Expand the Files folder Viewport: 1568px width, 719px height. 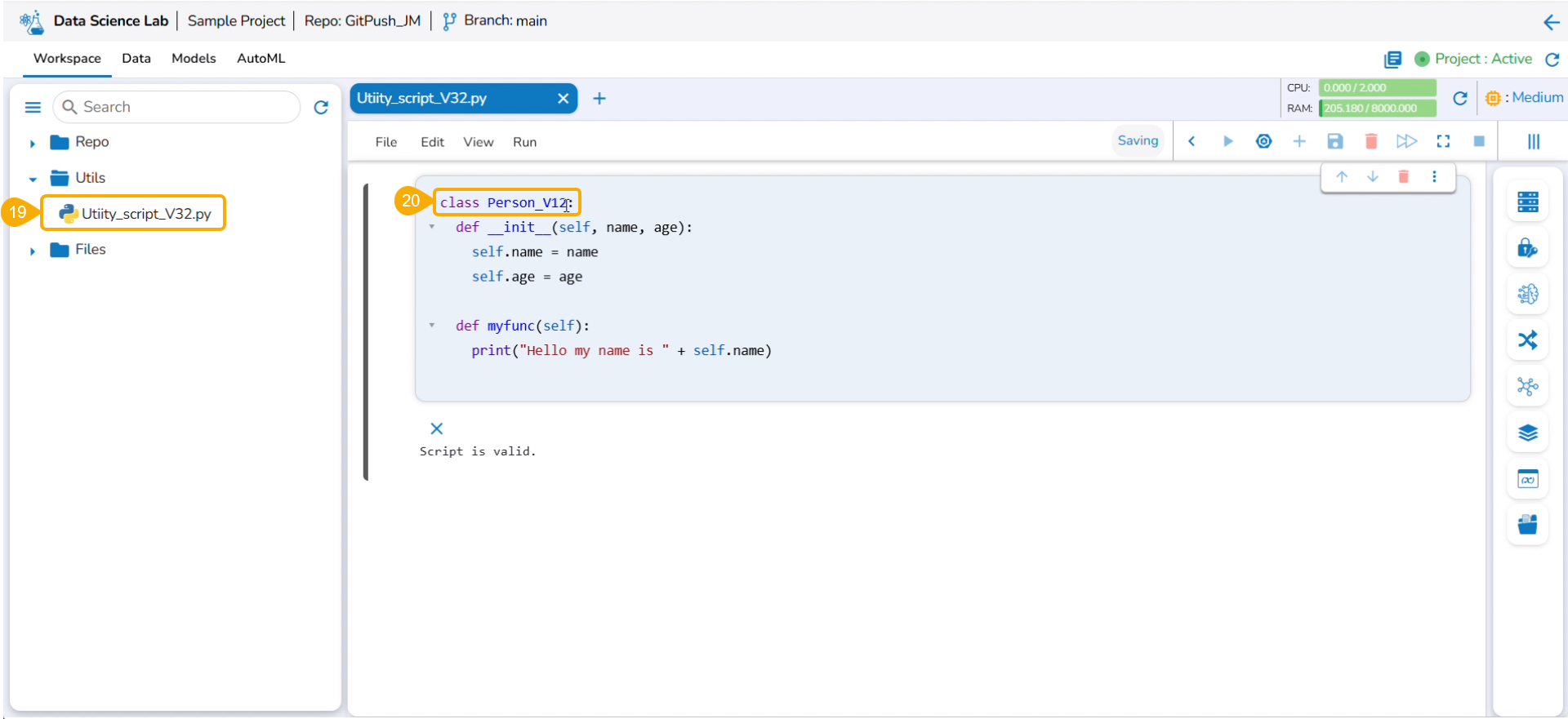tap(33, 251)
